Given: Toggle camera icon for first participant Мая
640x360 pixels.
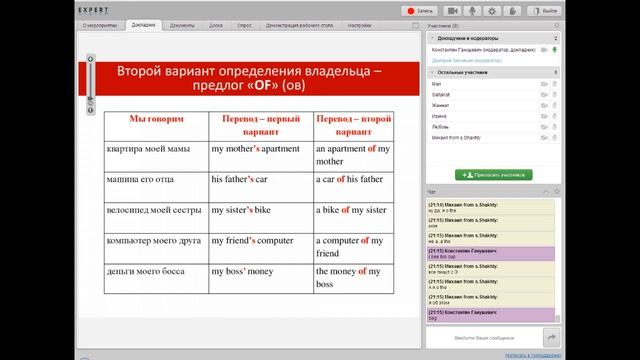Looking at the screenshot, I should coord(544,84).
